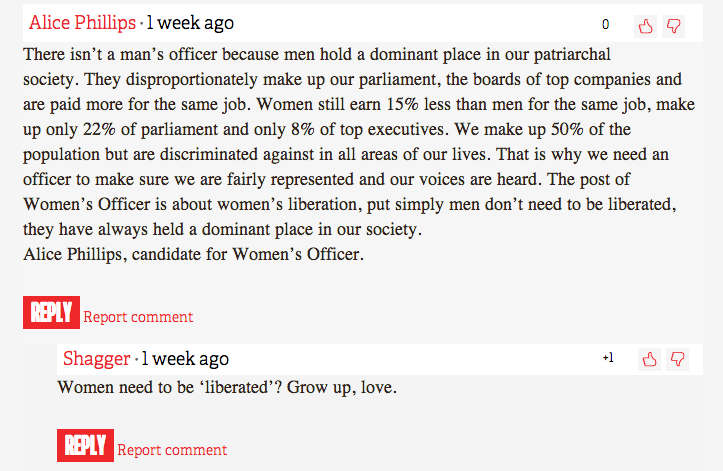The height and width of the screenshot is (471, 723).
Task: Reply to Alice Phillips' comment
Action: point(51,314)
